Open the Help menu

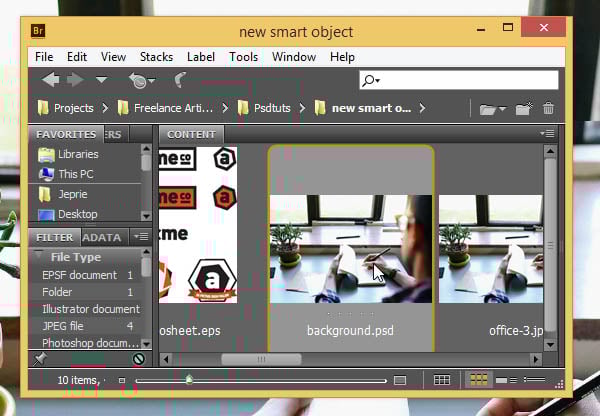point(342,57)
